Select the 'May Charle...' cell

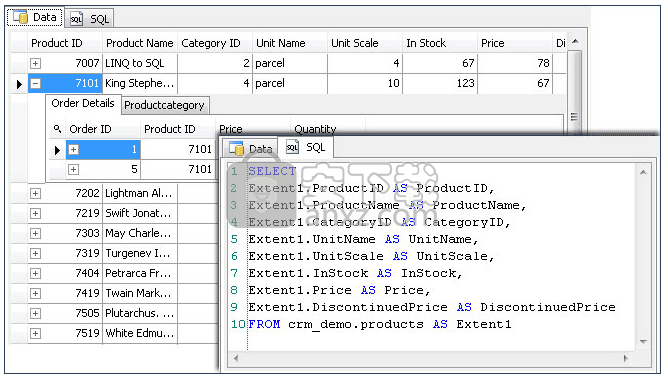point(140,233)
